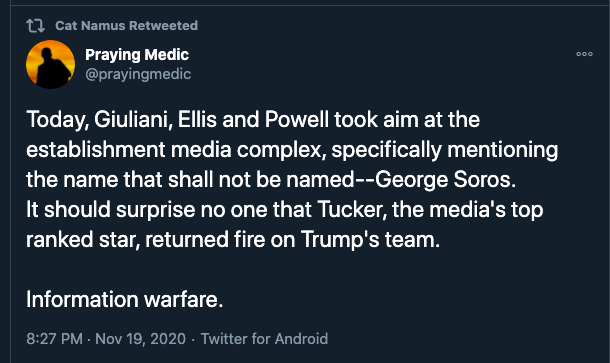Click the 8:27 PM timestamp
The height and width of the screenshot is (363, 610).
pyautogui.click(x=54, y=338)
